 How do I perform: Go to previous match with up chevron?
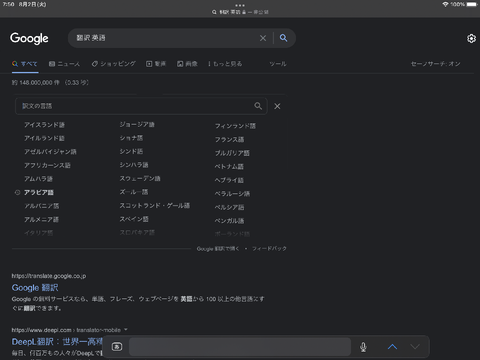(392, 347)
